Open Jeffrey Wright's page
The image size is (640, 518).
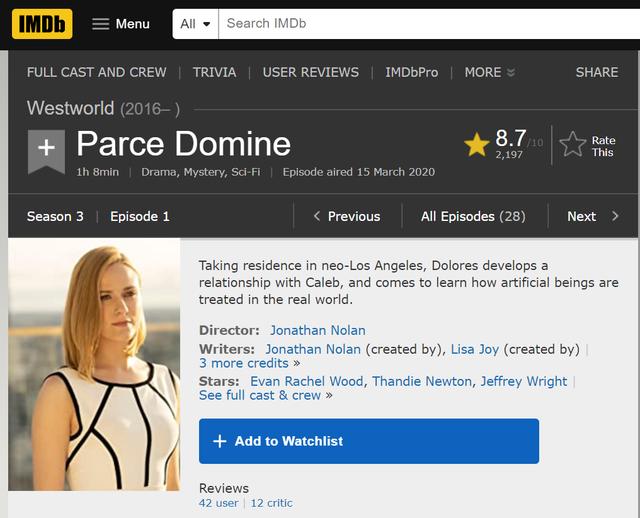524,381
